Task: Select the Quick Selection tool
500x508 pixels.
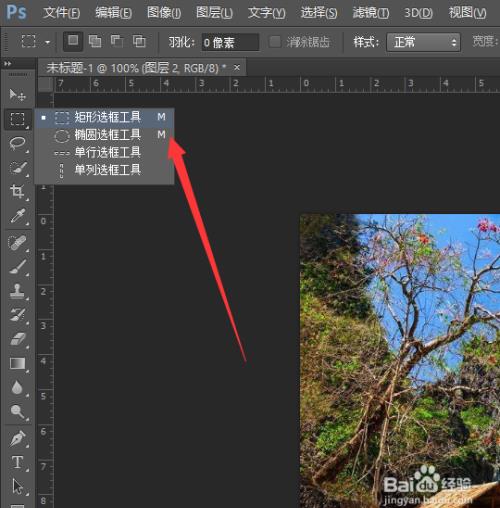Action: point(17,168)
